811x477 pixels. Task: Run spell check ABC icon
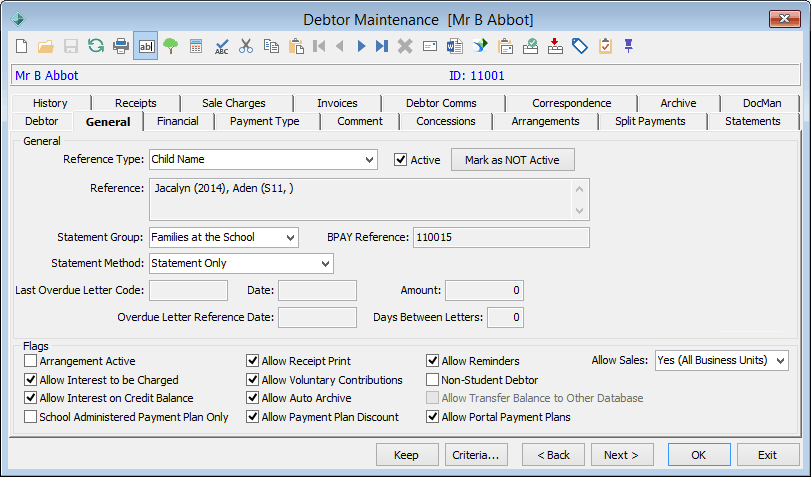(x=221, y=46)
